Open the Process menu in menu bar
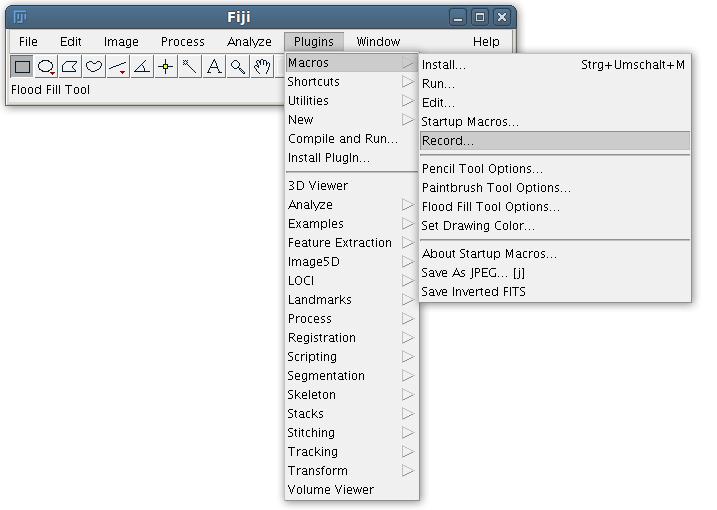Screen dimensions: 717x510 tap(182, 42)
